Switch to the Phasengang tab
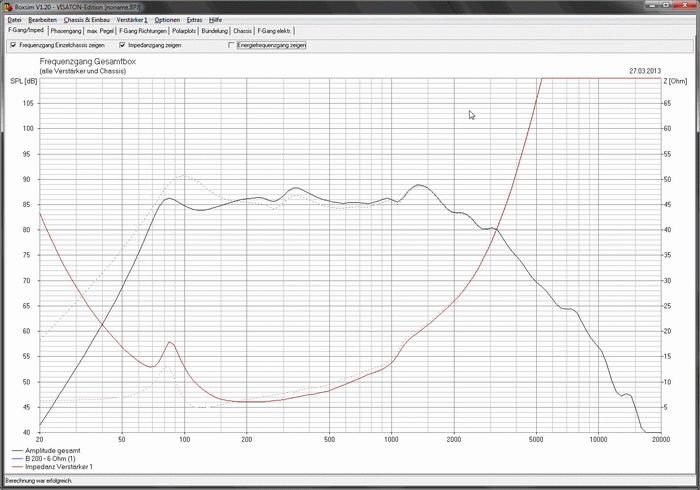This screenshot has width=700, height=490. (x=66, y=31)
